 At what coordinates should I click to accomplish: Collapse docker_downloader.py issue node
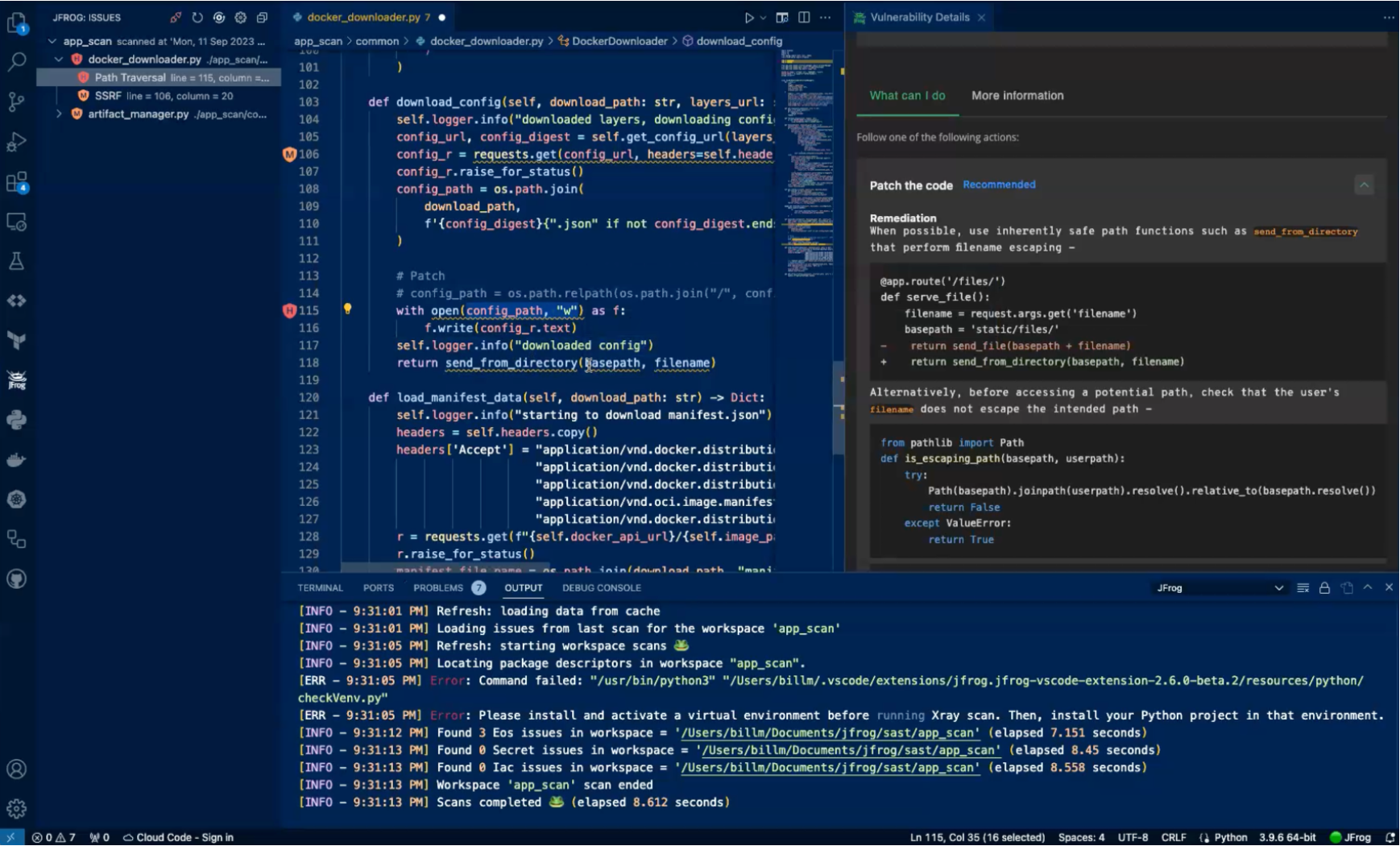59,60
